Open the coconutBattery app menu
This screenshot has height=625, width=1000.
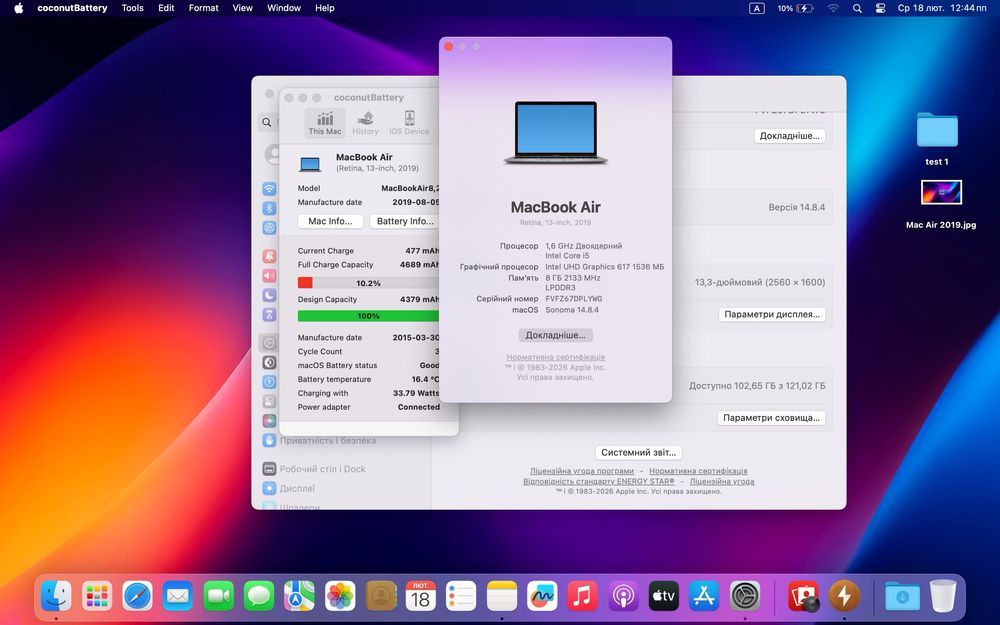(72, 8)
